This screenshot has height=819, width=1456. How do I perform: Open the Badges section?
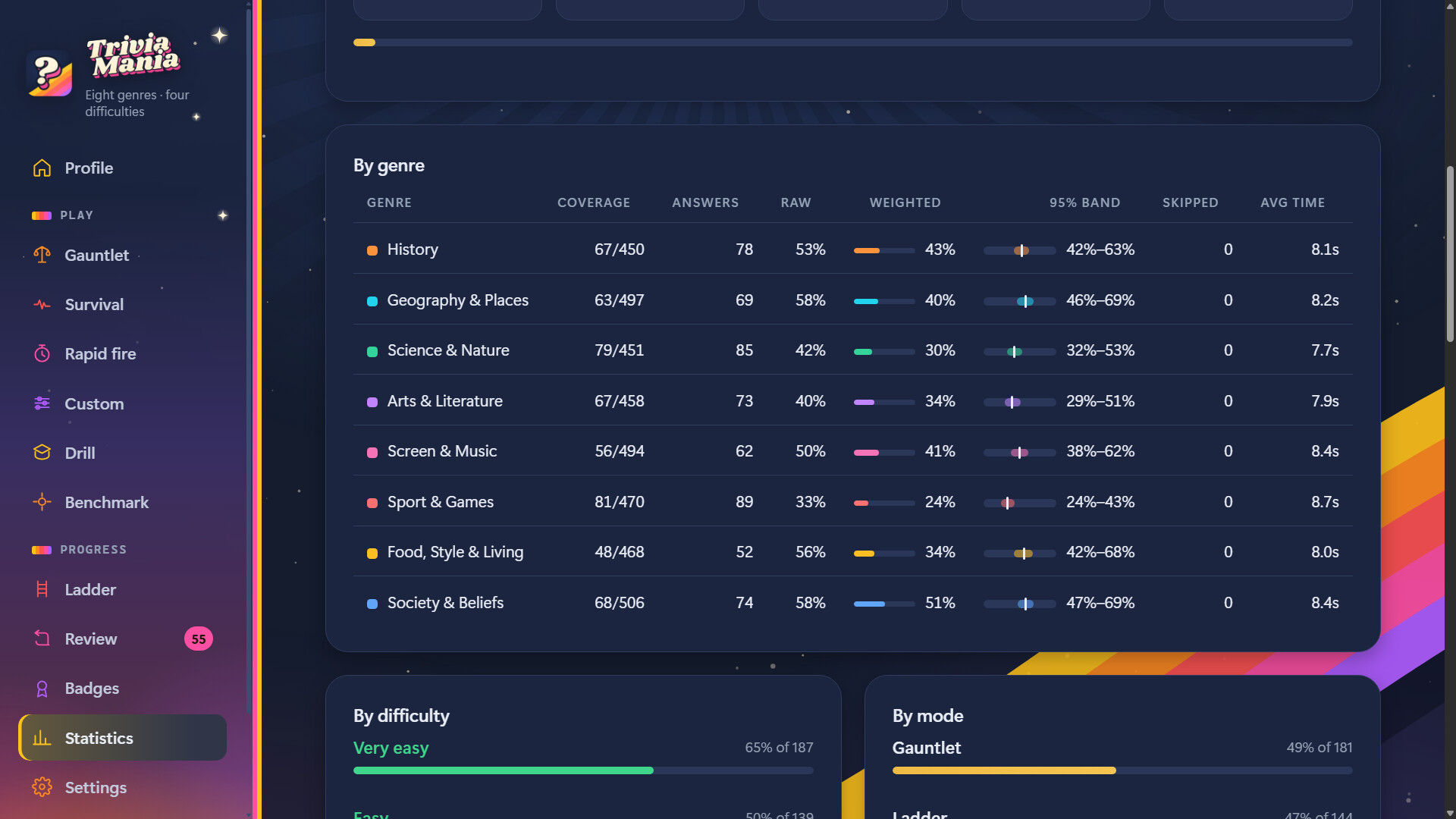[123, 689]
